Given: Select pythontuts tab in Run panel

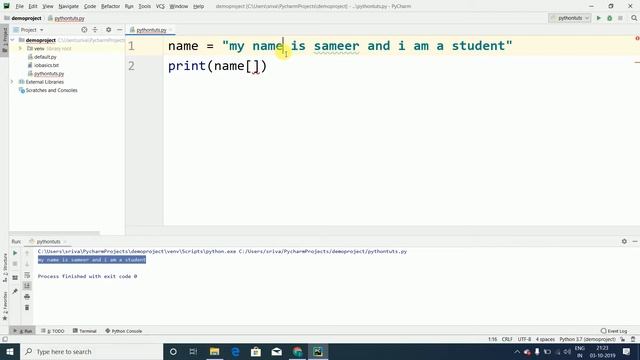Looking at the screenshot, I should click(x=48, y=241).
